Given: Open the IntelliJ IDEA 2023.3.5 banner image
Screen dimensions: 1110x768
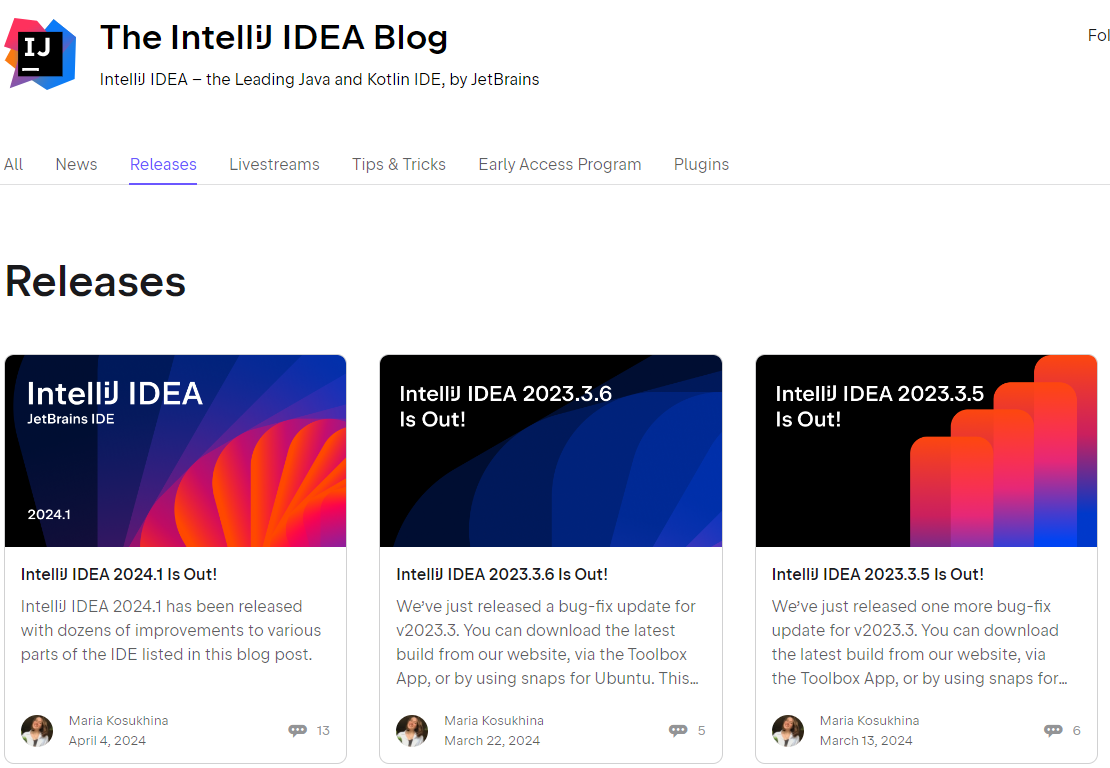Looking at the screenshot, I should click(926, 451).
